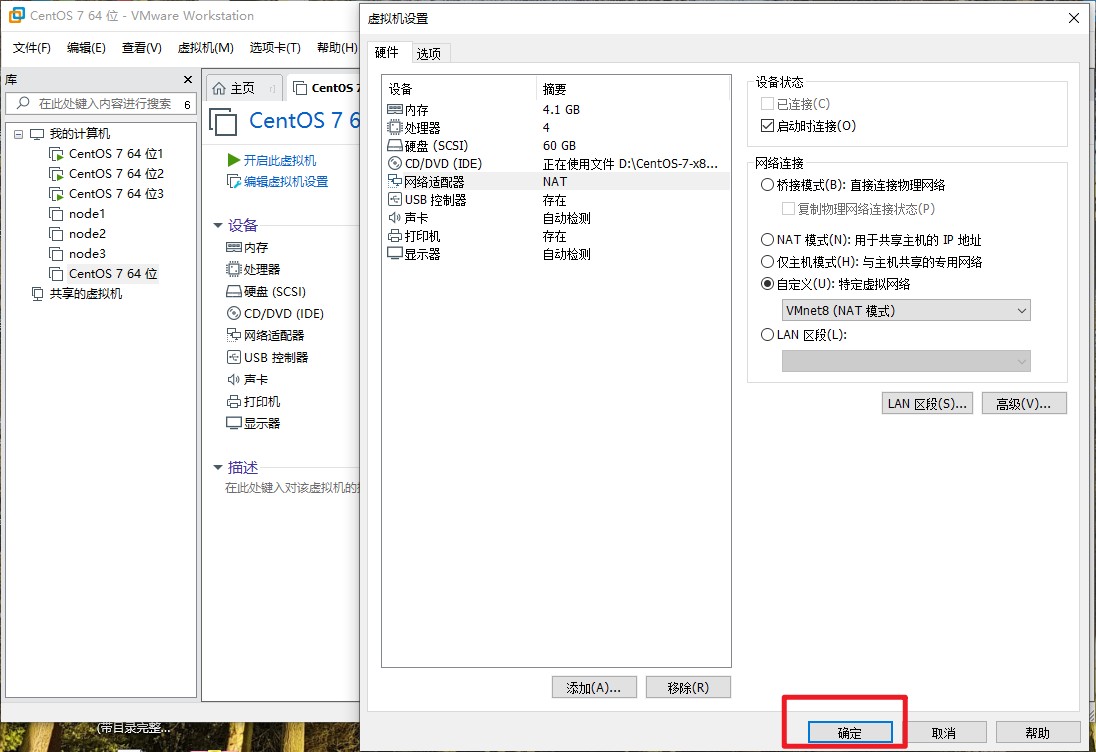Screen dimensions: 1096x752
Task: Click the VMware Workstation logo in title bar
Action: (x=16, y=15)
